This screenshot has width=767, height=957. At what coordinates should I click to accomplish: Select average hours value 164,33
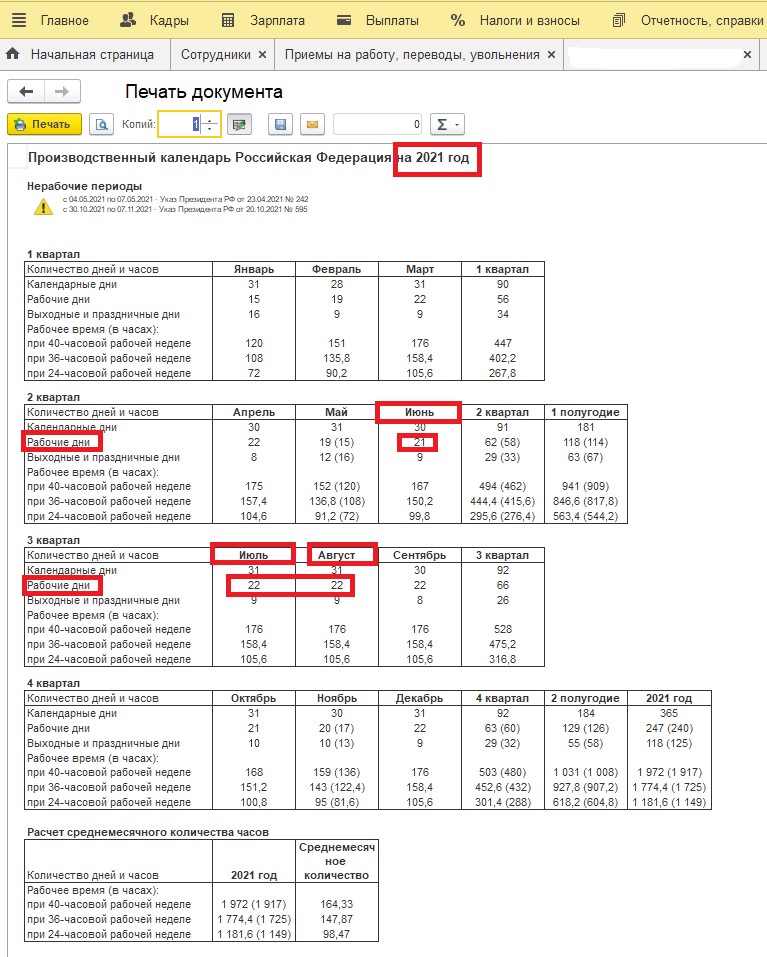pyautogui.click(x=337, y=904)
